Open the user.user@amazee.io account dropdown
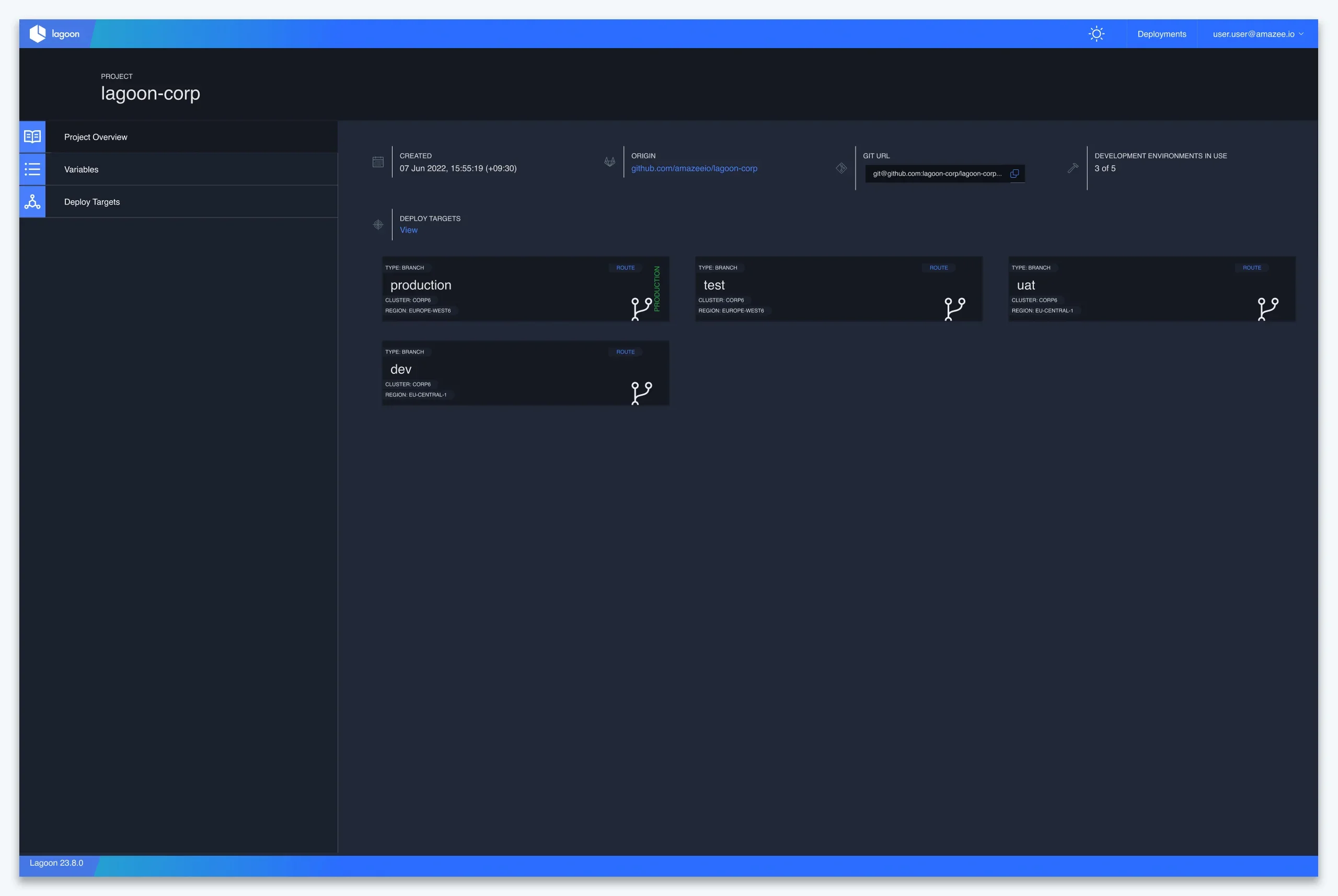The image size is (1338, 896). [x=1258, y=33]
